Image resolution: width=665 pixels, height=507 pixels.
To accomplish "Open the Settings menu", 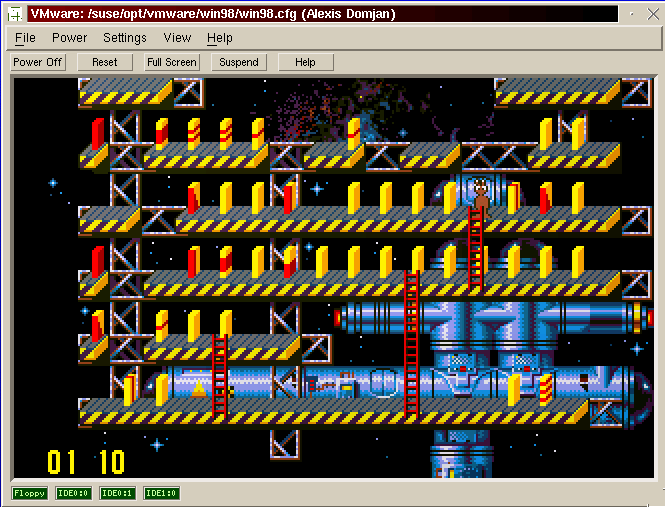I will coord(125,38).
